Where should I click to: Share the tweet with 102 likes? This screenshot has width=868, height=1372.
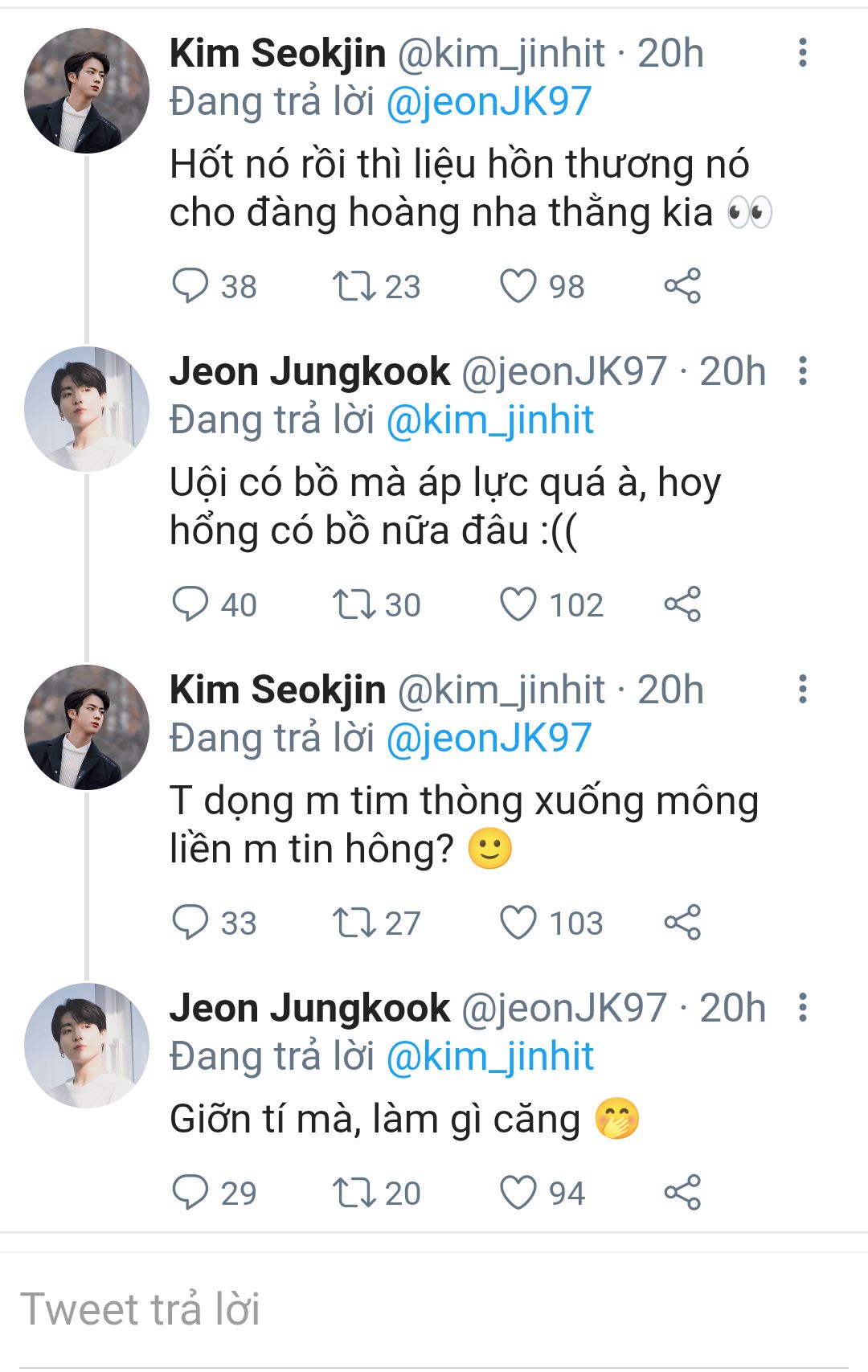(x=682, y=604)
